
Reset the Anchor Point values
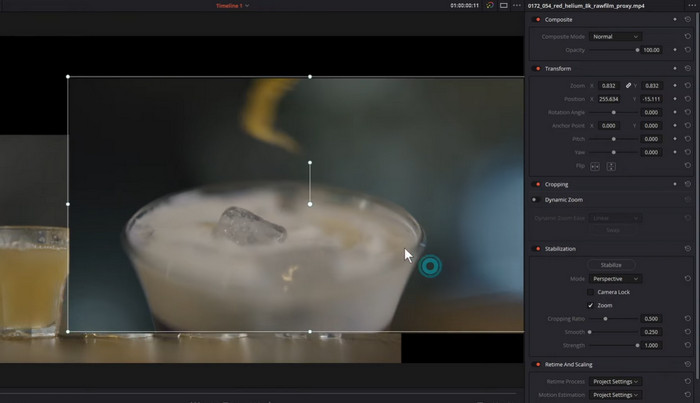click(x=688, y=126)
